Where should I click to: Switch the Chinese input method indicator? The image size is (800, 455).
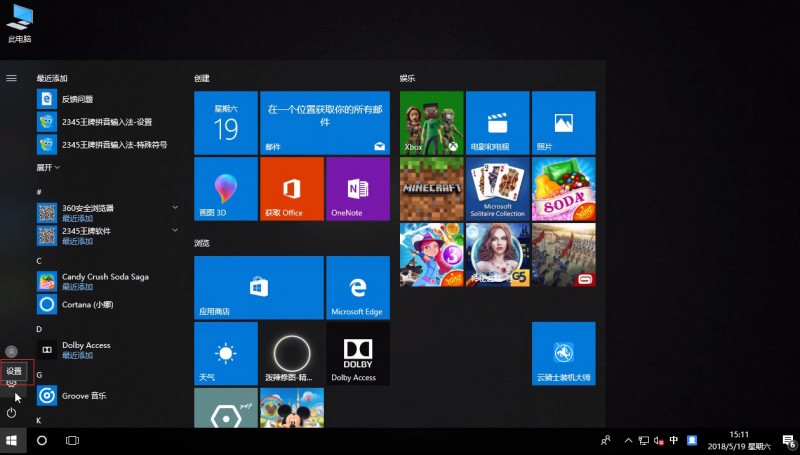(673, 440)
